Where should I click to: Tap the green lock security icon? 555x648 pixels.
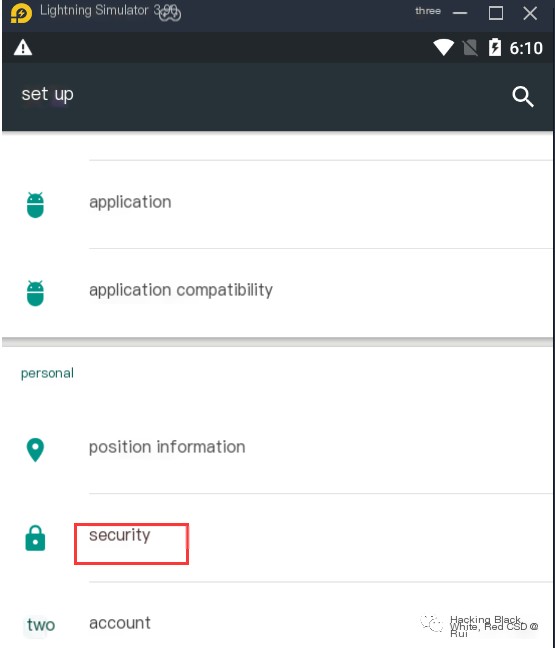click(35, 538)
